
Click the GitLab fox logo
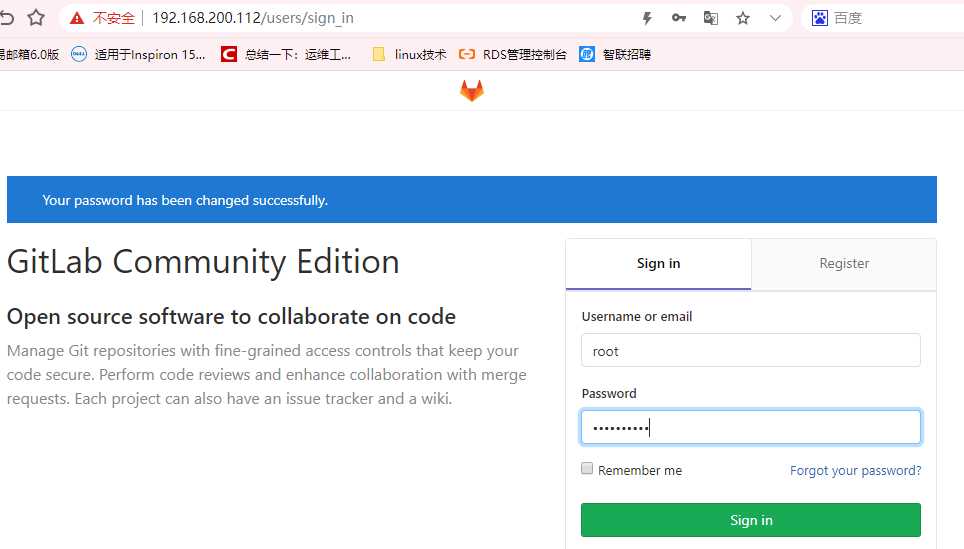pos(472,91)
